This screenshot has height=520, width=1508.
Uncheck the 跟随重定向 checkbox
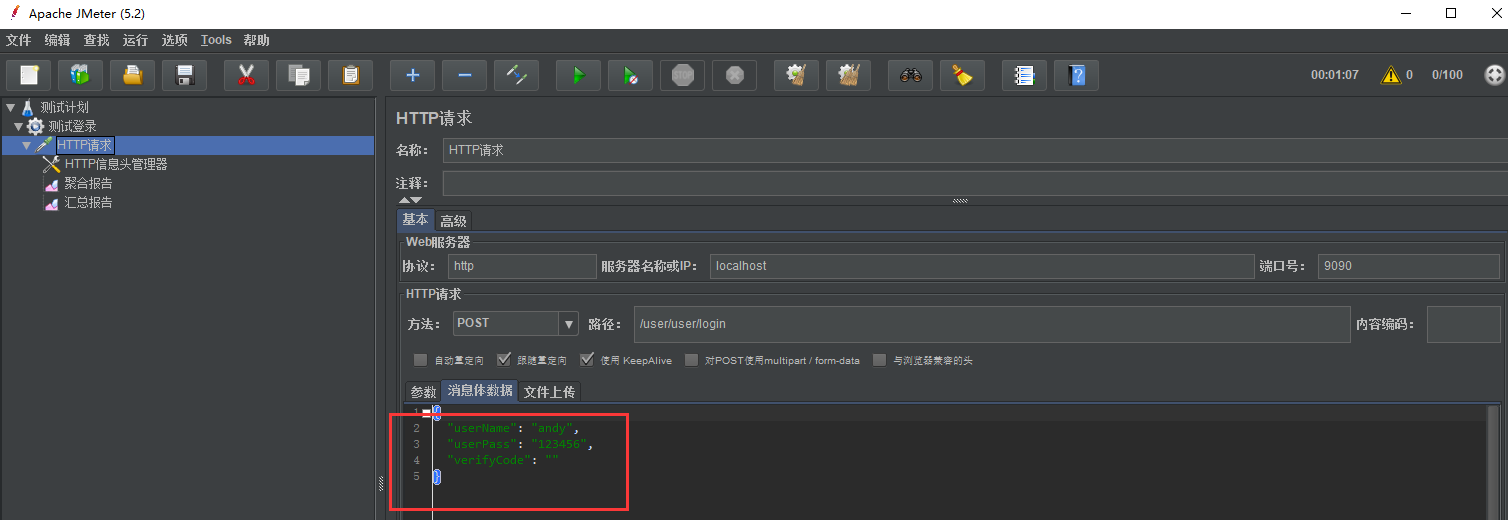[504, 360]
